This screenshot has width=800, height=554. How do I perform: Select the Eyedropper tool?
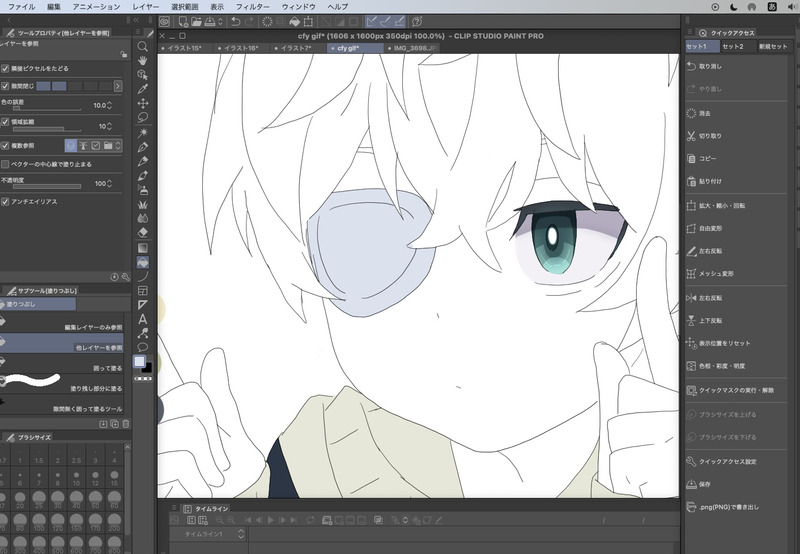[x=143, y=89]
